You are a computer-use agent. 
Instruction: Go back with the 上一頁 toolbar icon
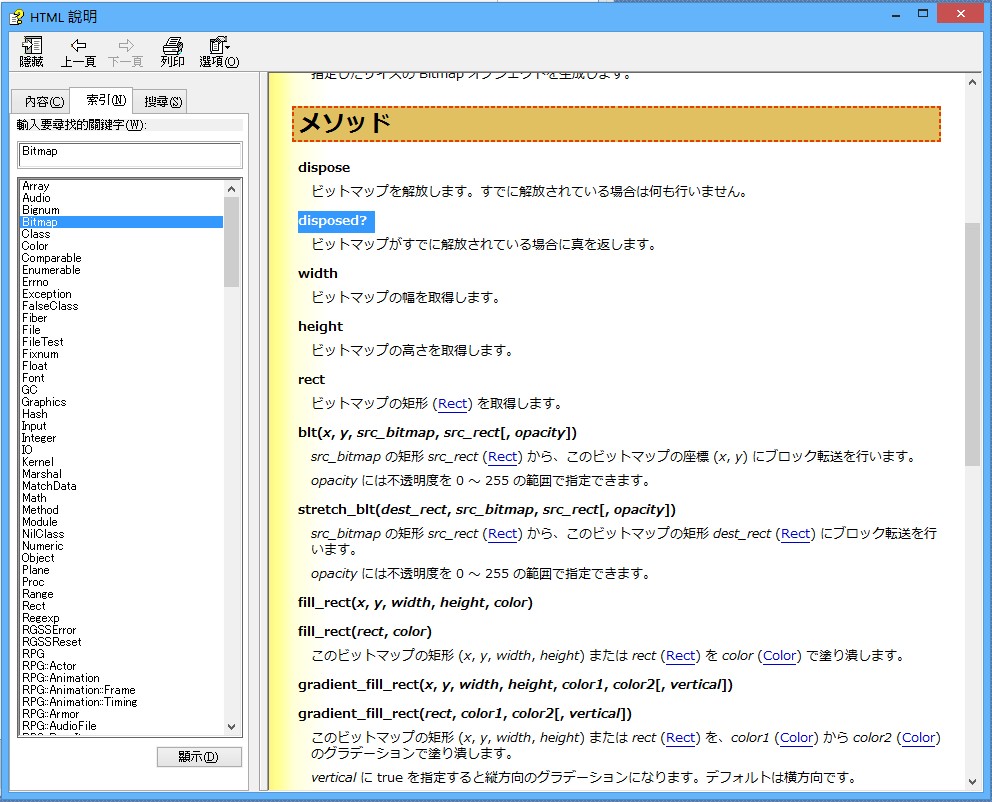78,52
